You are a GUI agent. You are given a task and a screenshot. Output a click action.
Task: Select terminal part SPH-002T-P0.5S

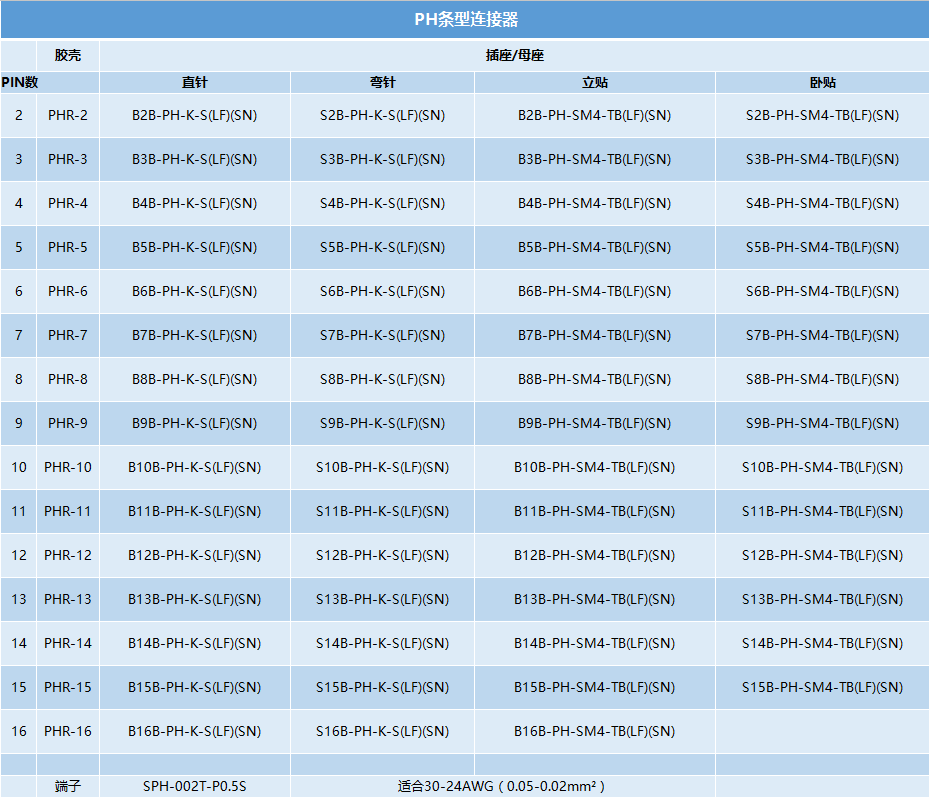click(194, 786)
